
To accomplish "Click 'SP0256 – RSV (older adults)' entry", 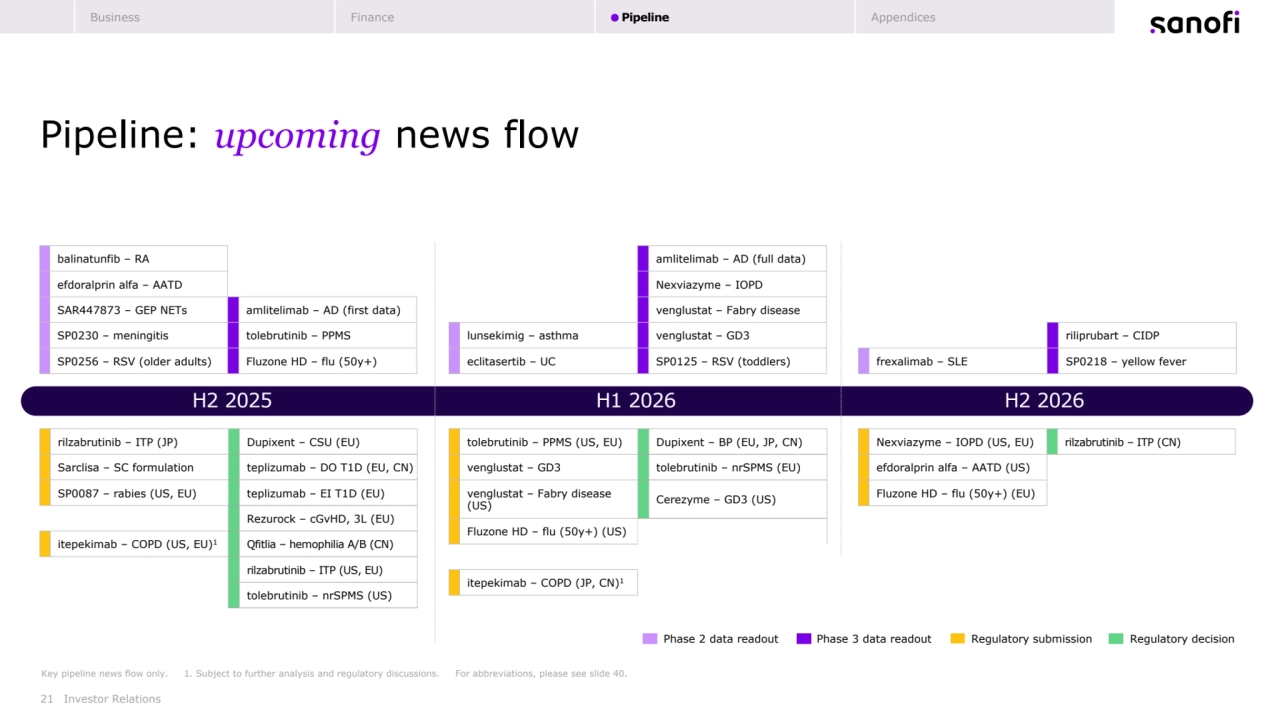I will (x=133, y=361).
